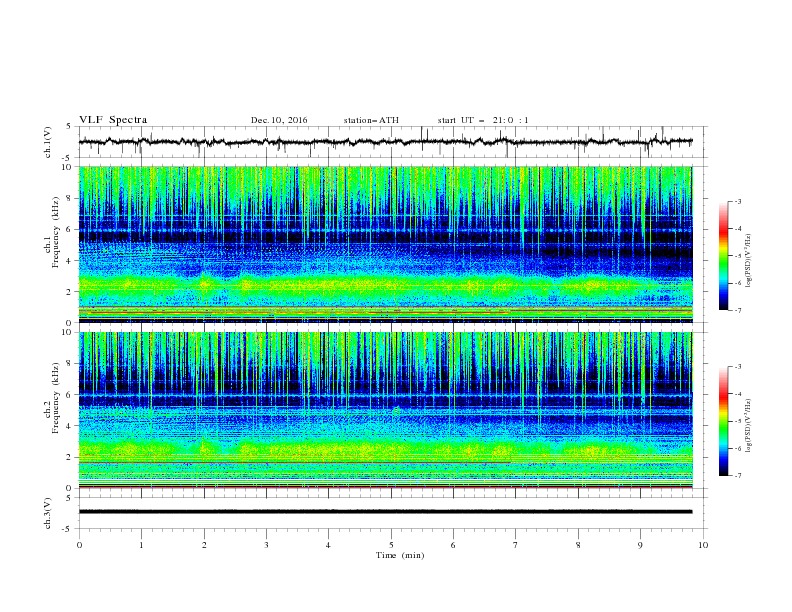
Task: Click the ch.3 flat voltage trace
Action: click(x=385, y=512)
